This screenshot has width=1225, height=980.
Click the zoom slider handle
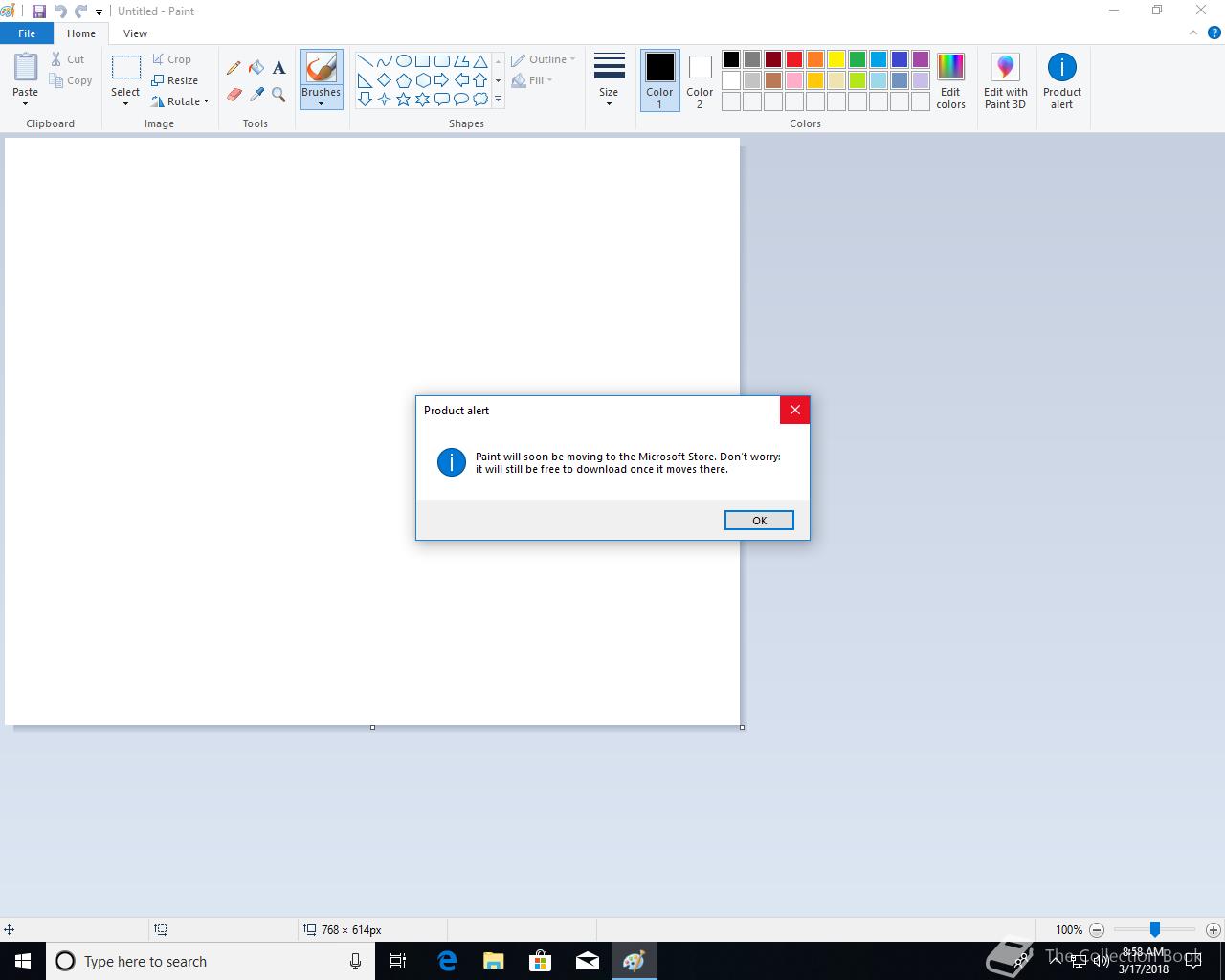point(1155,929)
